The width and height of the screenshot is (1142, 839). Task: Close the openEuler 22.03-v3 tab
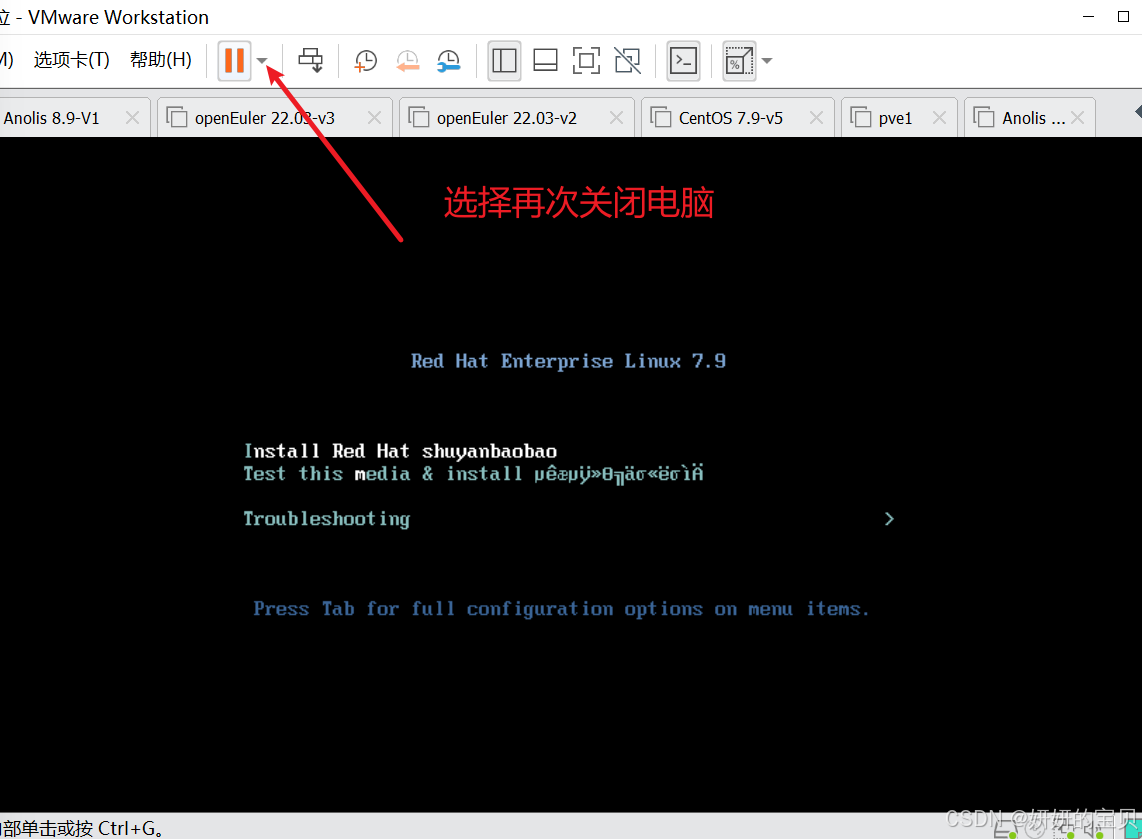click(x=374, y=117)
